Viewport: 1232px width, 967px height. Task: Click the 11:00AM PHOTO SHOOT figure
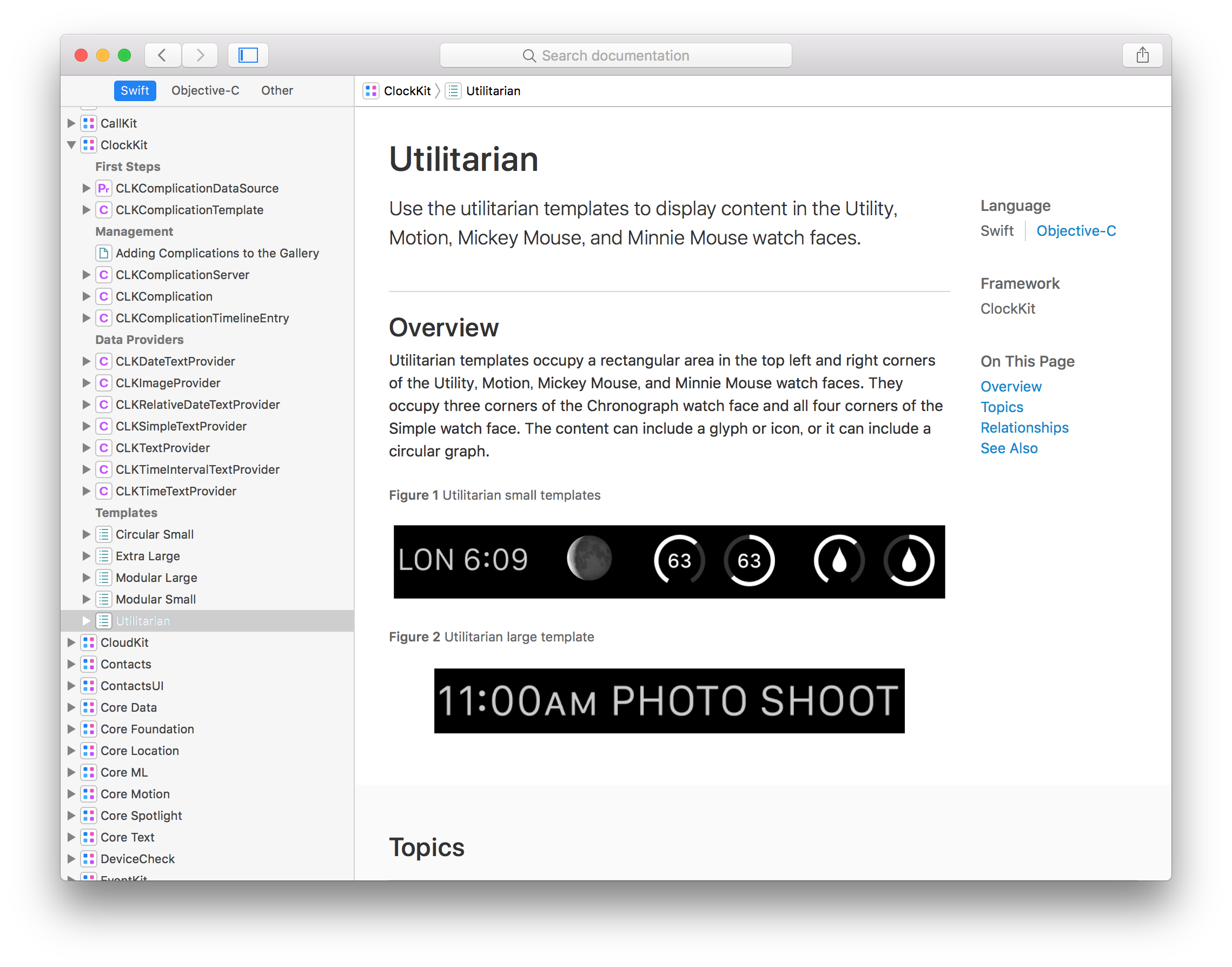click(669, 701)
